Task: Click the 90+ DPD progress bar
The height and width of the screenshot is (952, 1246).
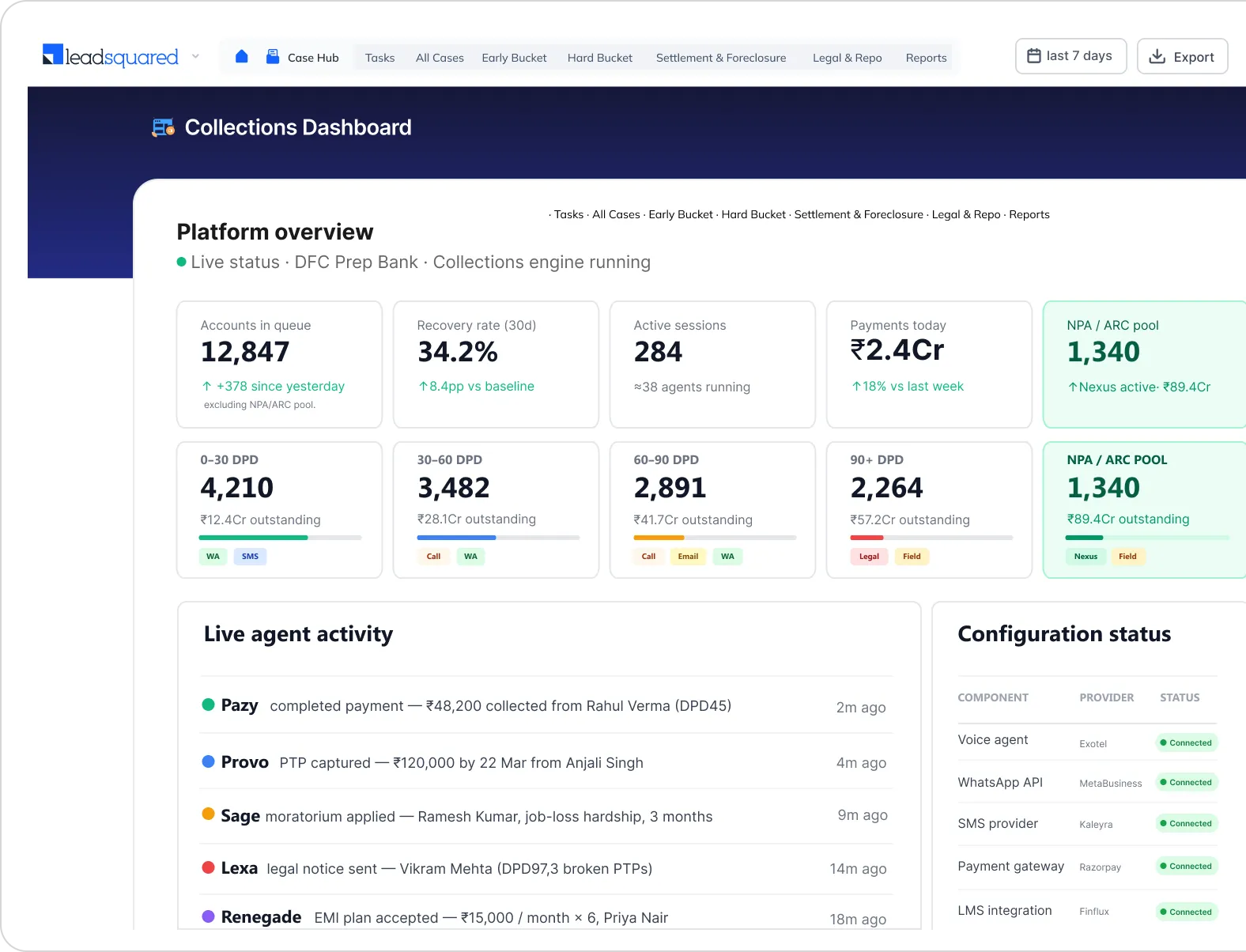Action: click(931, 538)
